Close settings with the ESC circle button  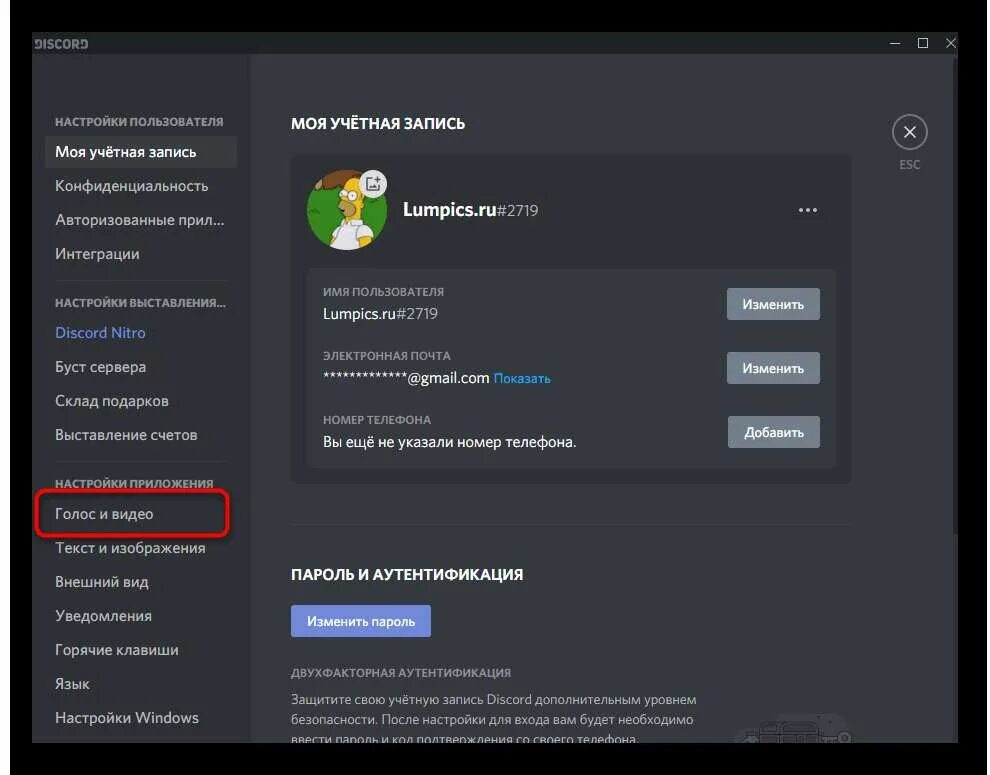pyautogui.click(x=909, y=132)
